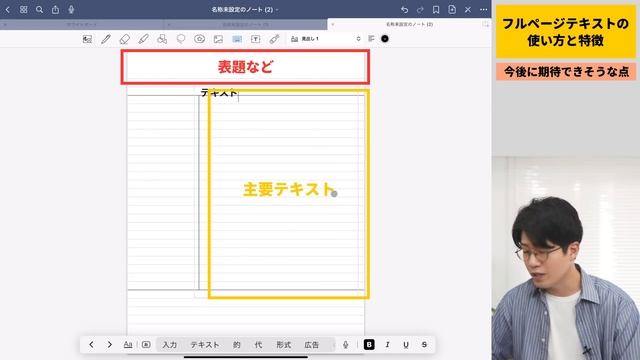Bookmark the current page
Image resolution: width=640 pixels, height=360 pixels.
(436, 9)
